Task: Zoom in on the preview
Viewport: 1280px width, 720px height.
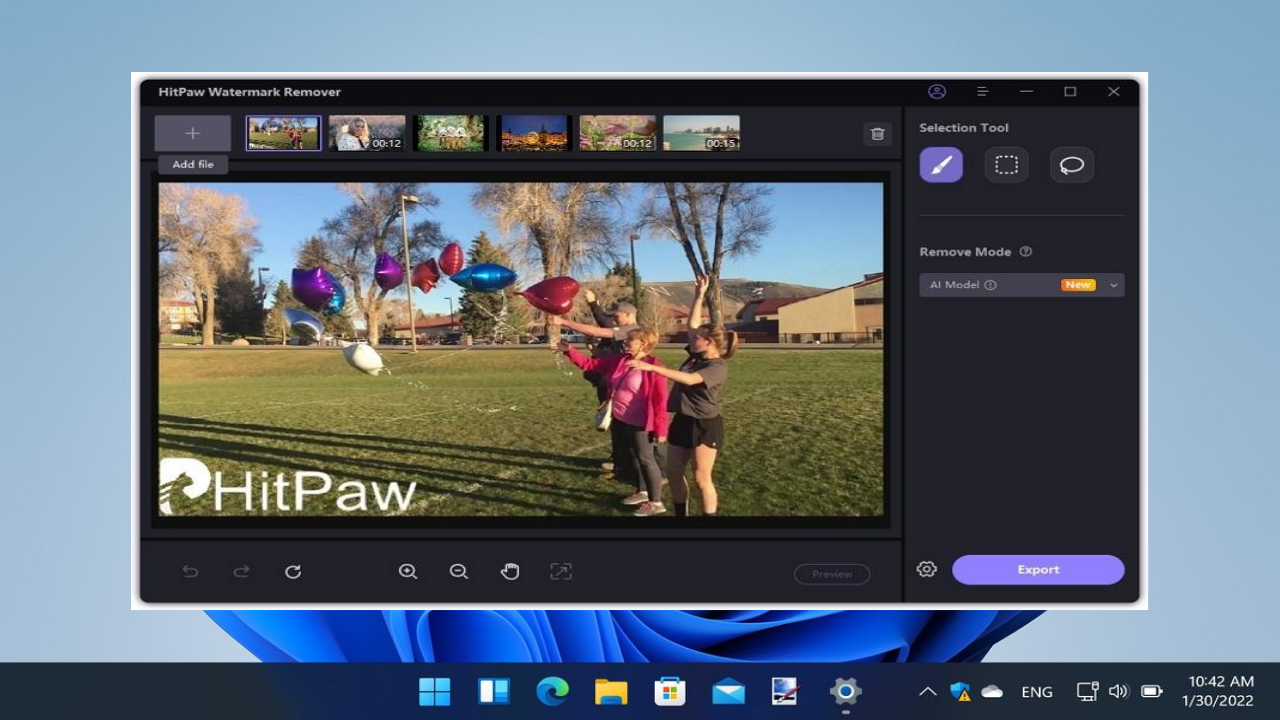Action: pos(407,572)
